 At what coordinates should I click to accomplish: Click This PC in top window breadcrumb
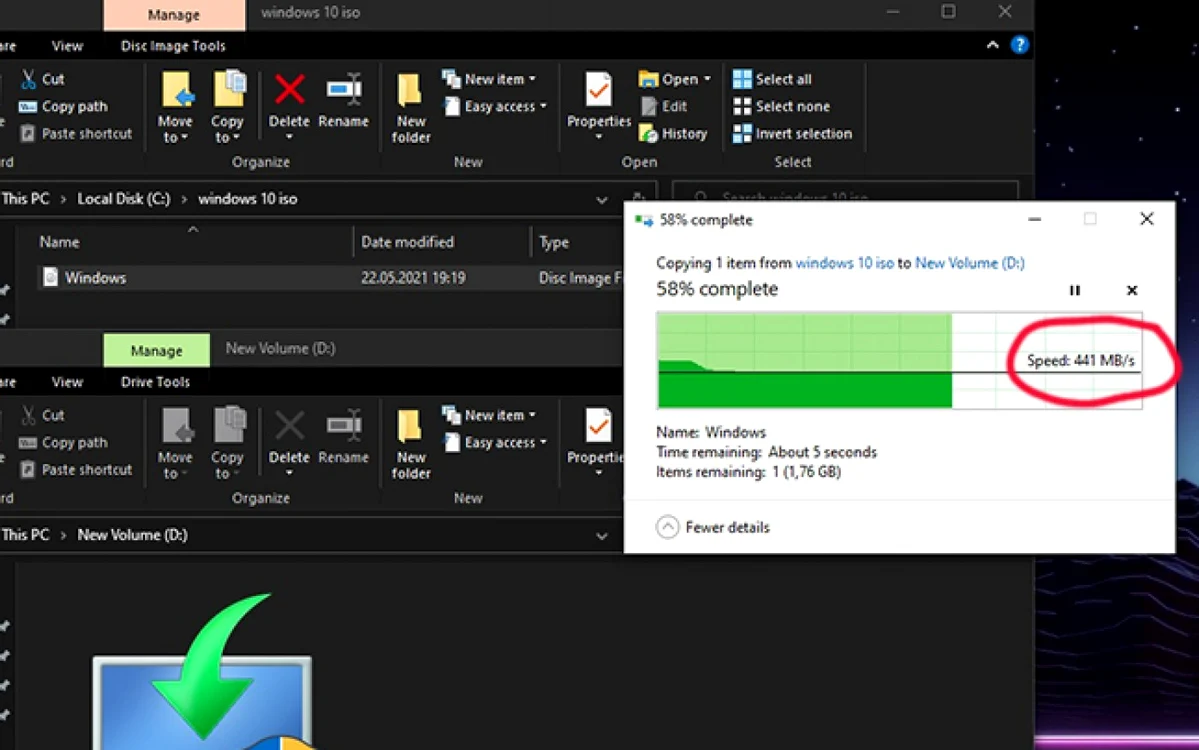coord(25,199)
